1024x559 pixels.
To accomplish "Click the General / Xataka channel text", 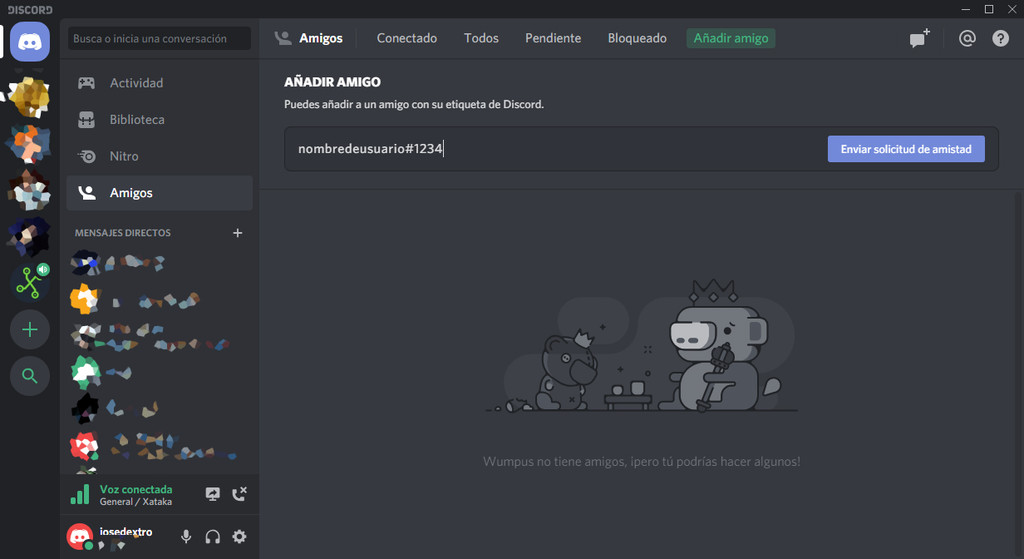I will point(136,502).
